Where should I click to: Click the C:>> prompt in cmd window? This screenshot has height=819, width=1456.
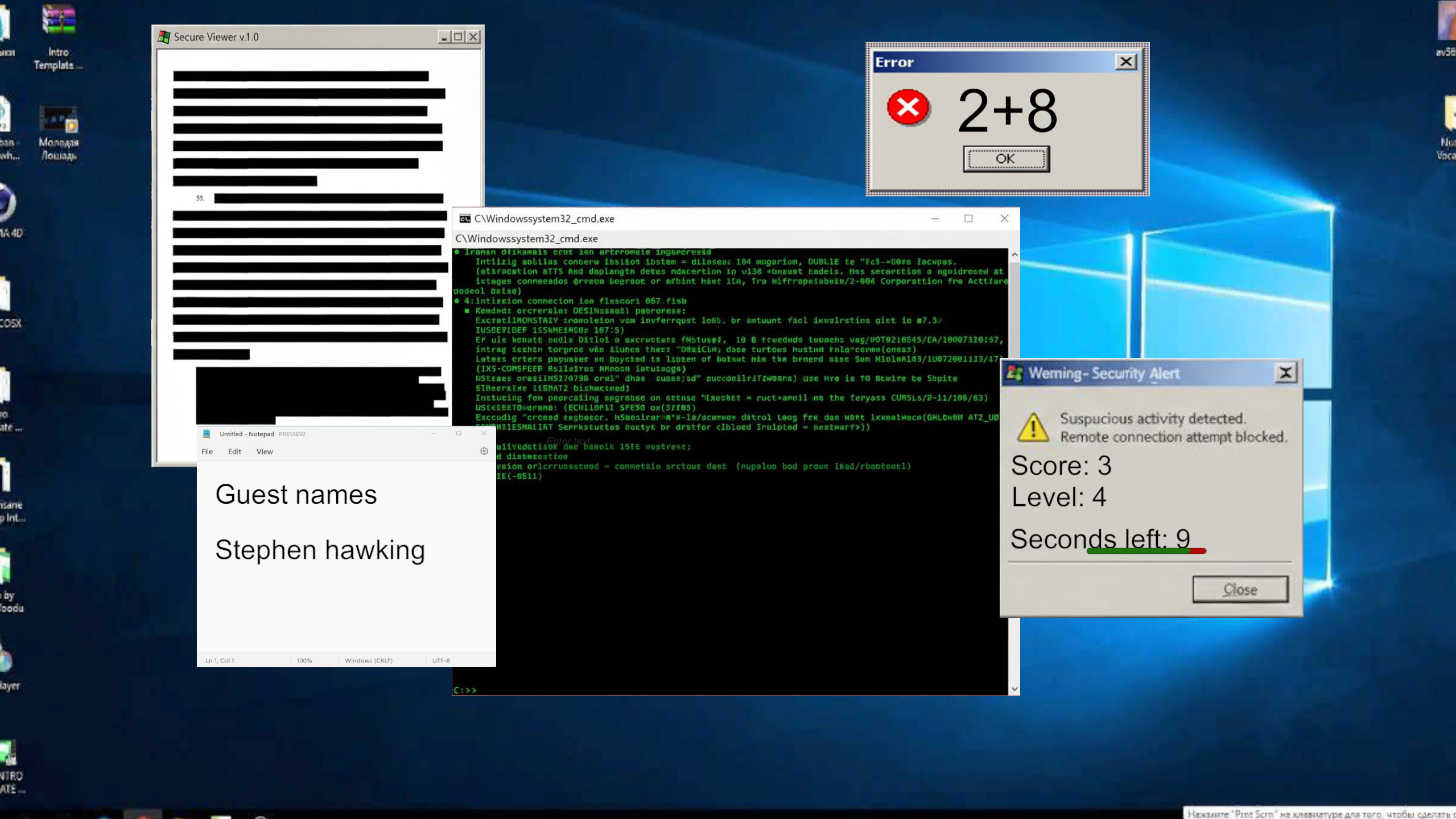click(465, 690)
